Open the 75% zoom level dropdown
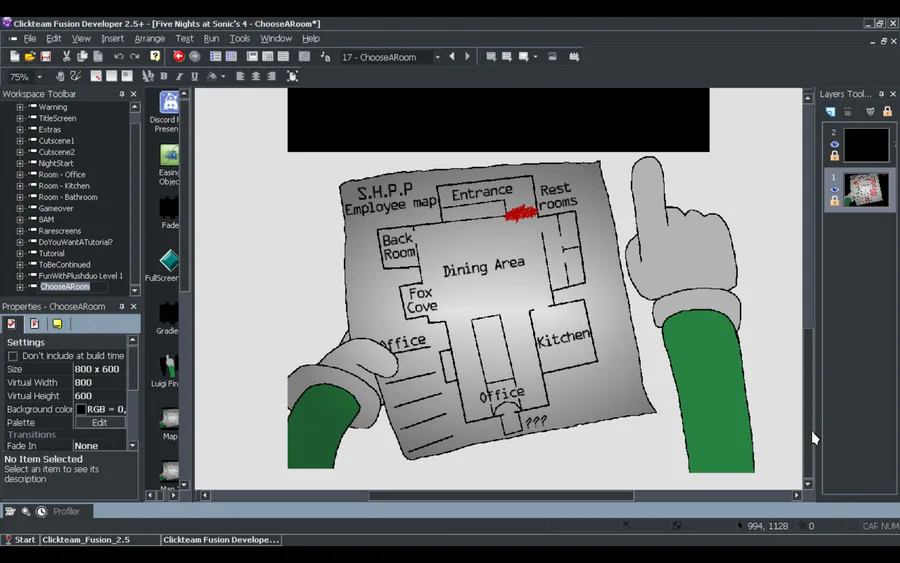This screenshot has width=900, height=563. [x=39, y=76]
